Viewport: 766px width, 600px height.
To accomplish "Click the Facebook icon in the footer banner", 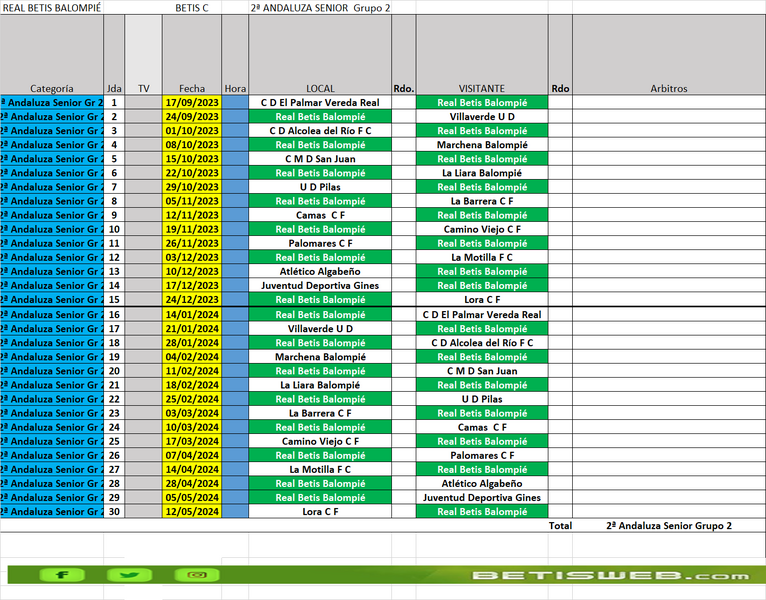I will click(x=62, y=575).
